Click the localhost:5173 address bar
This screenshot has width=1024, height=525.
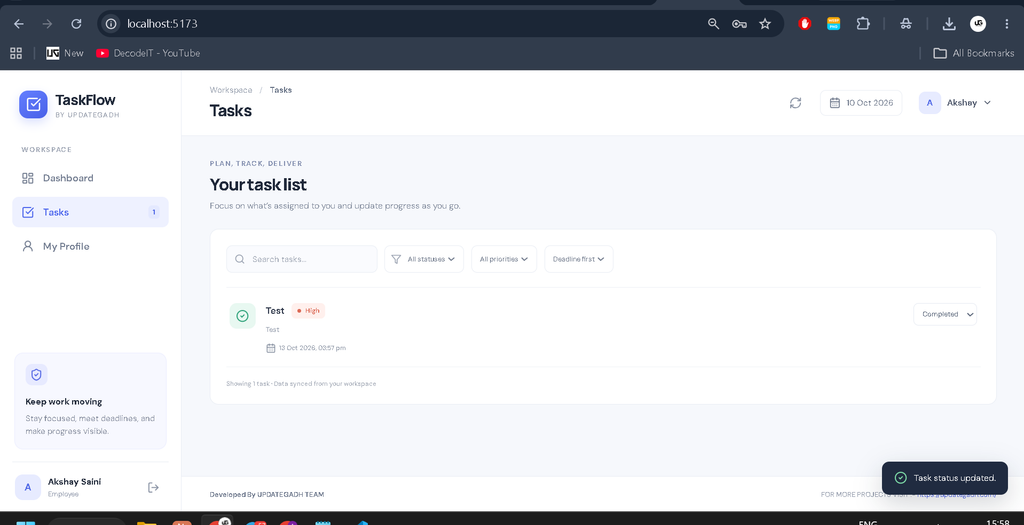(405, 24)
